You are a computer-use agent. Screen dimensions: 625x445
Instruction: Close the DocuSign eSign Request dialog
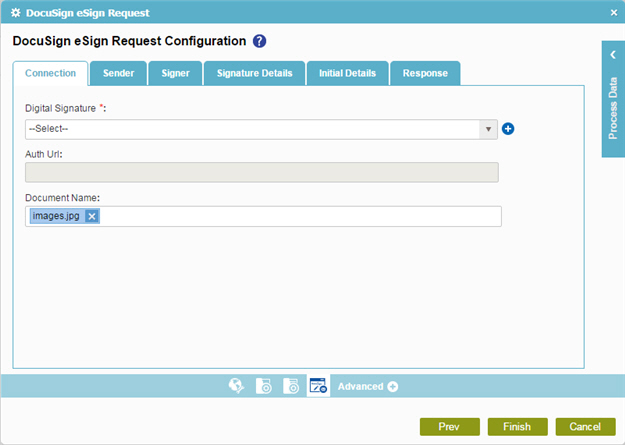[x=614, y=13]
